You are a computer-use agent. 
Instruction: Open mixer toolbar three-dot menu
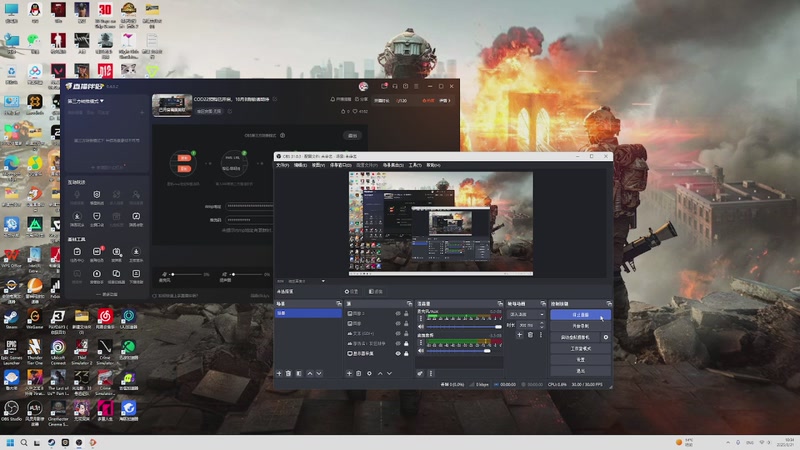431,373
